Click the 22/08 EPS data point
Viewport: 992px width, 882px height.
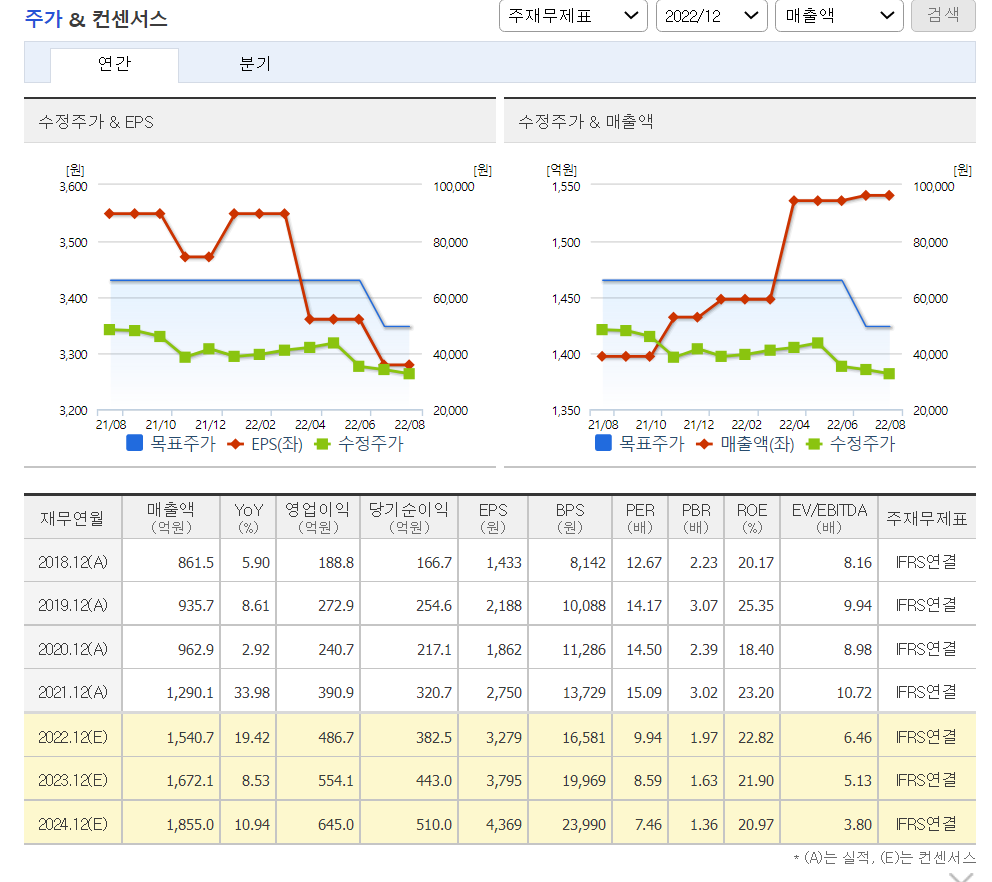point(409,364)
